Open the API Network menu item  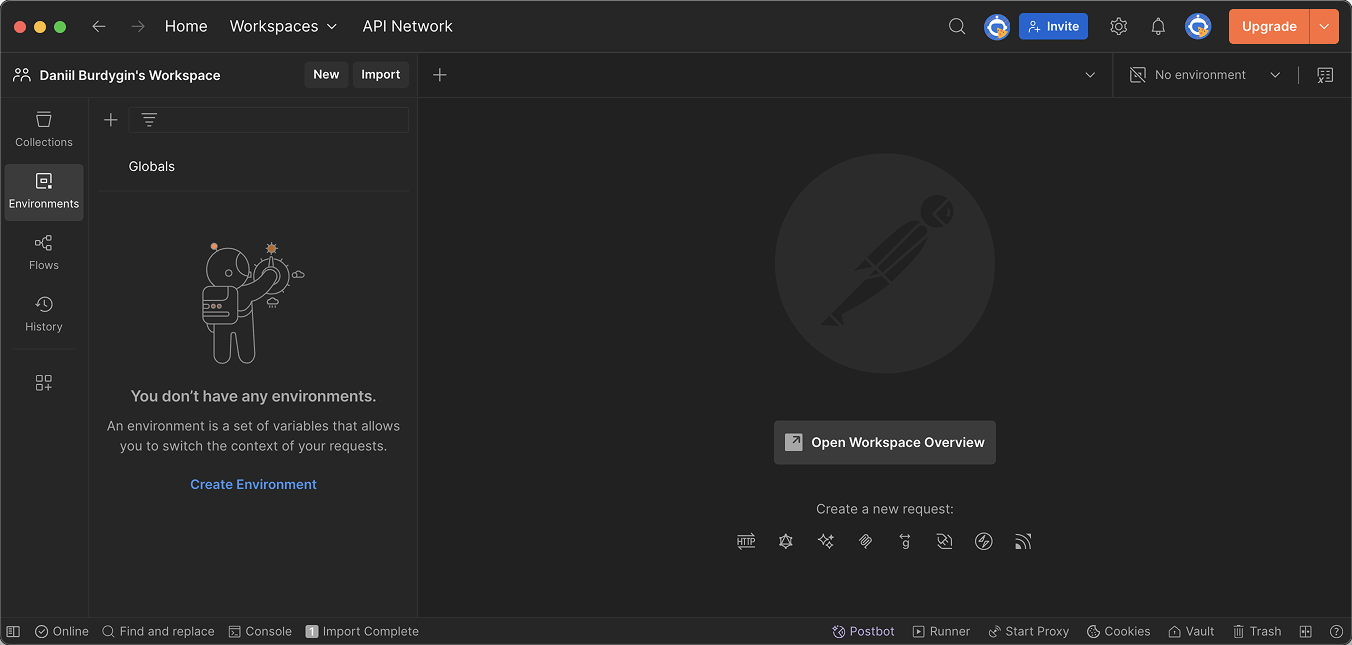point(407,26)
